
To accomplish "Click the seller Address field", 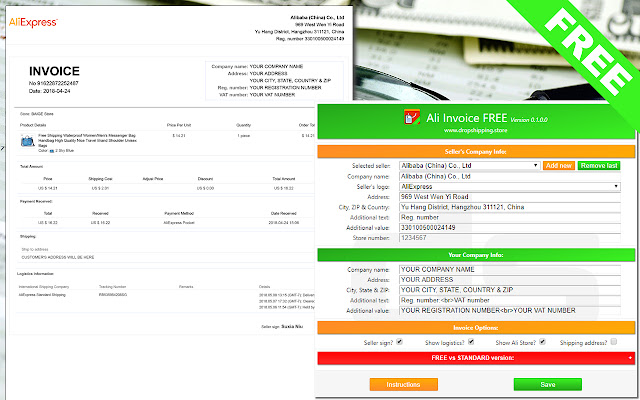I will pyautogui.click(x=509, y=197).
